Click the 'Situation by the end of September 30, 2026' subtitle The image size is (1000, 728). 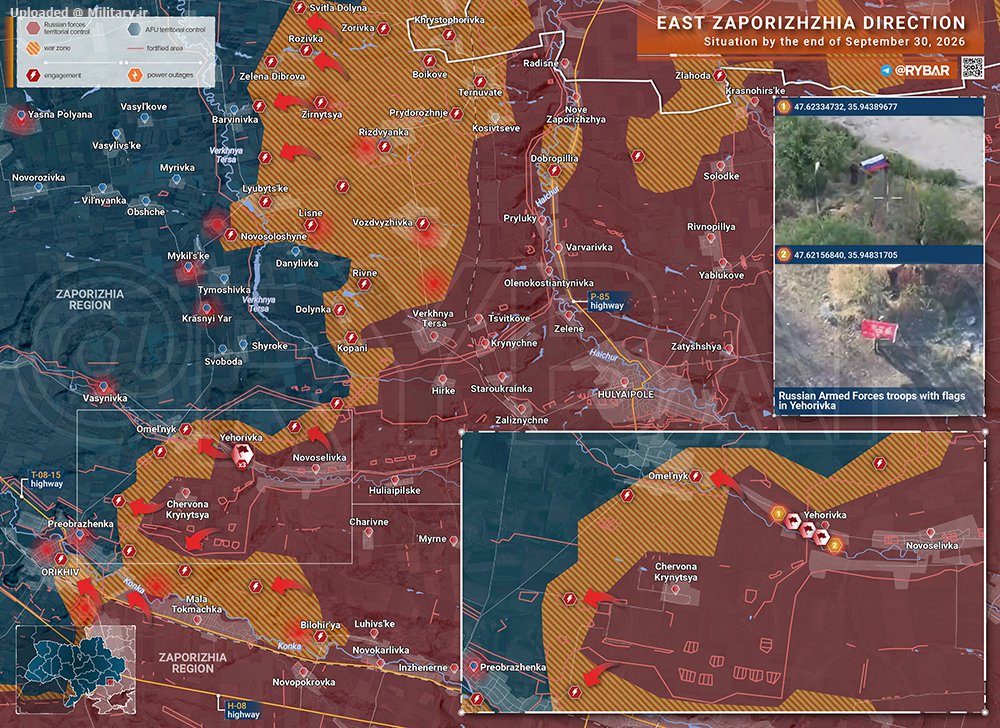point(835,42)
